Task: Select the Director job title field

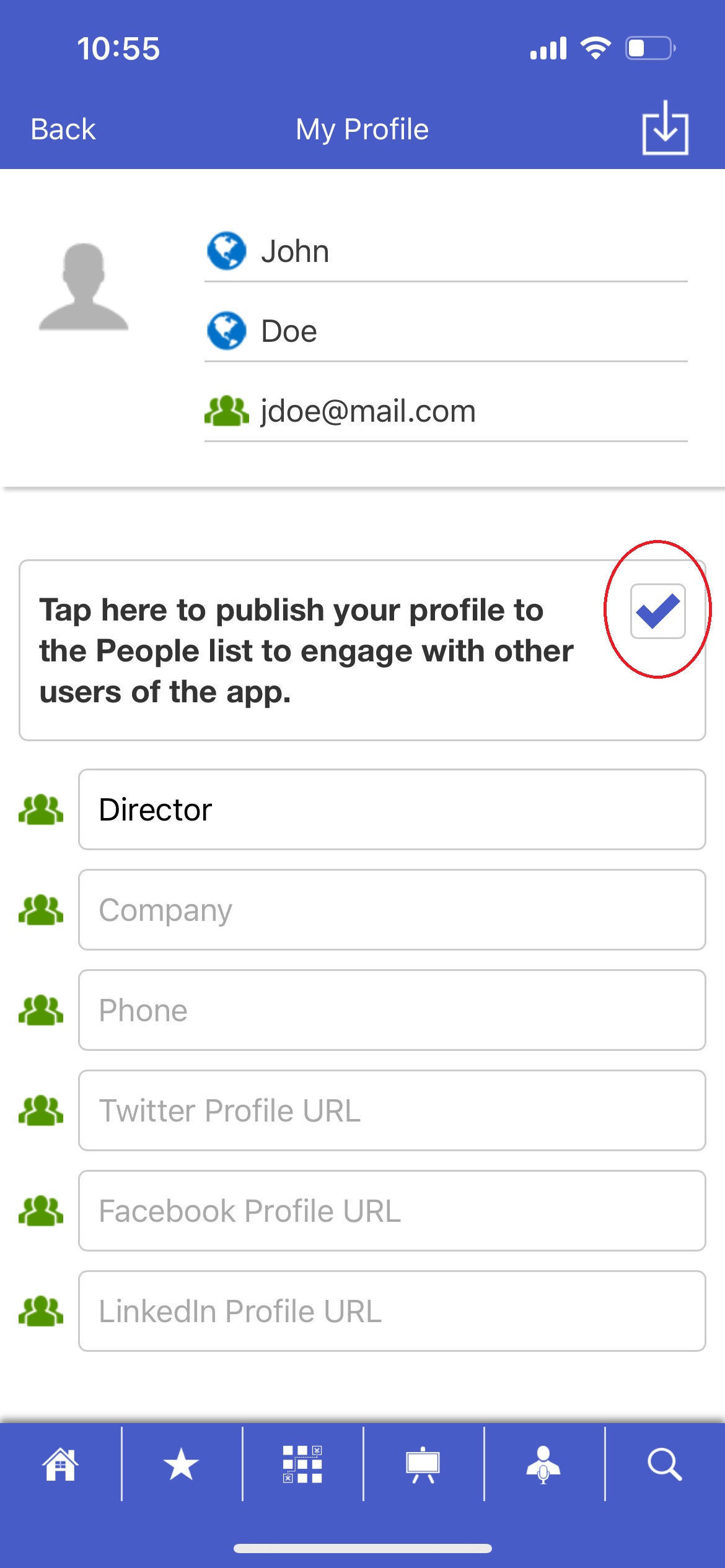Action: 392,809
